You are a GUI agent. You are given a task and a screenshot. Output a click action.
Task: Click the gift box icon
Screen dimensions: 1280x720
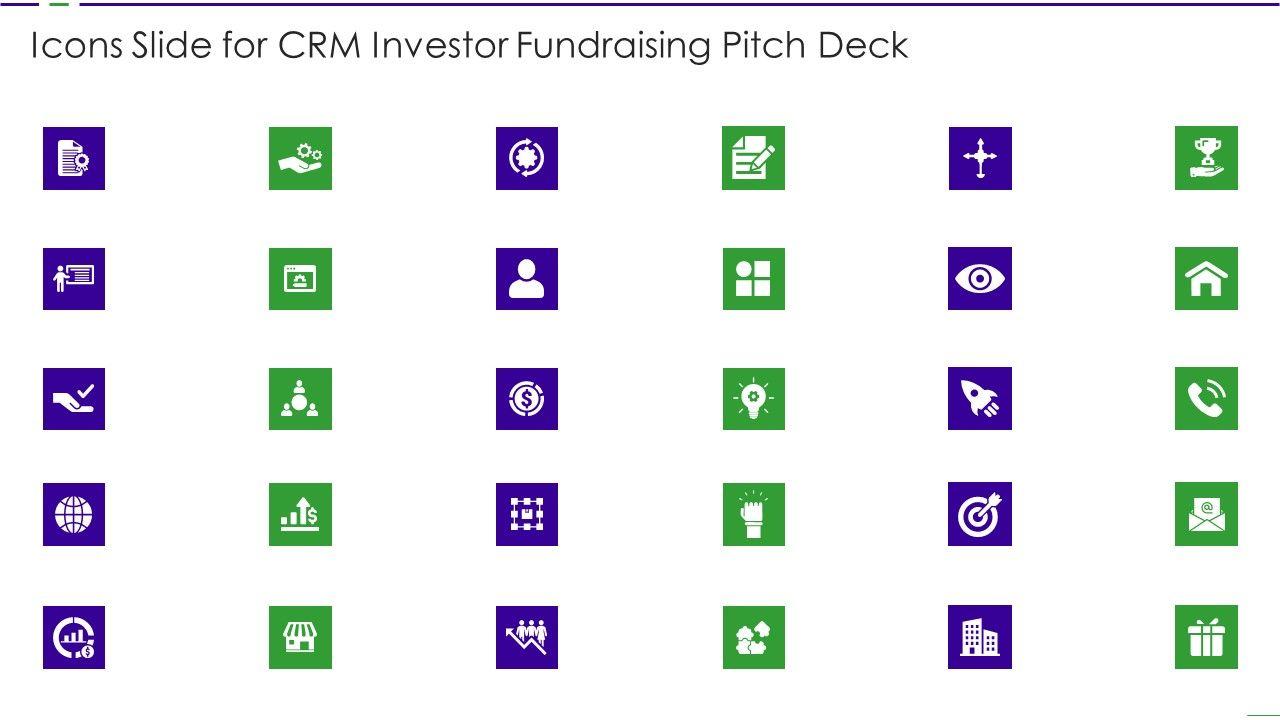[x=1206, y=637]
